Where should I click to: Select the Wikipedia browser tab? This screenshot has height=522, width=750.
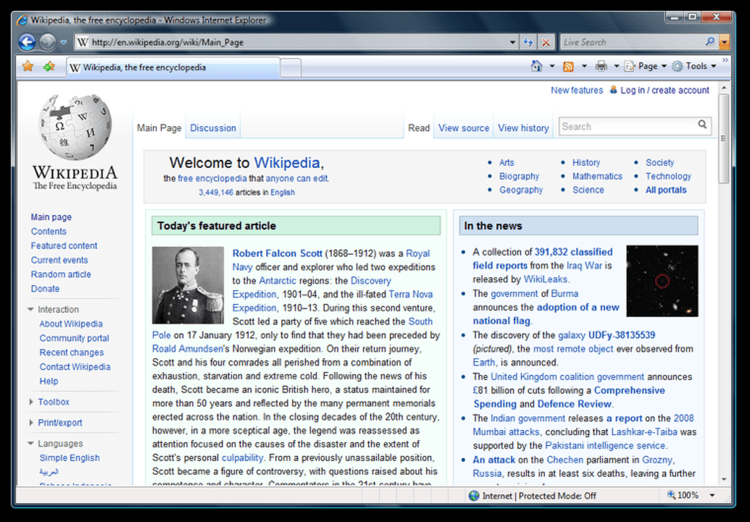(x=173, y=67)
